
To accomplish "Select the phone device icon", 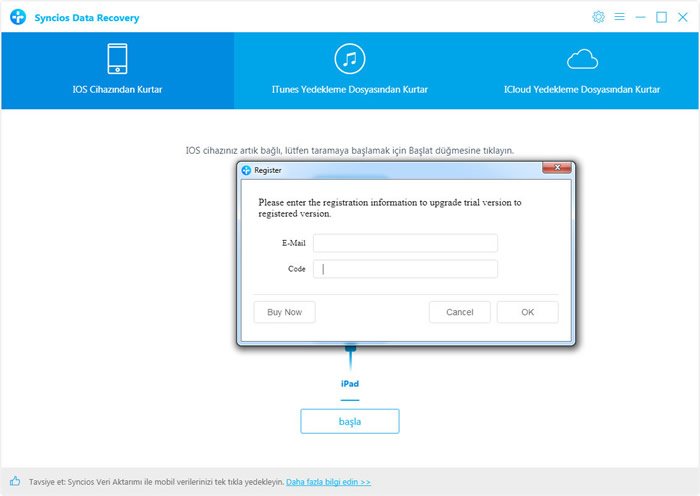I will pyautogui.click(x=117, y=58).
